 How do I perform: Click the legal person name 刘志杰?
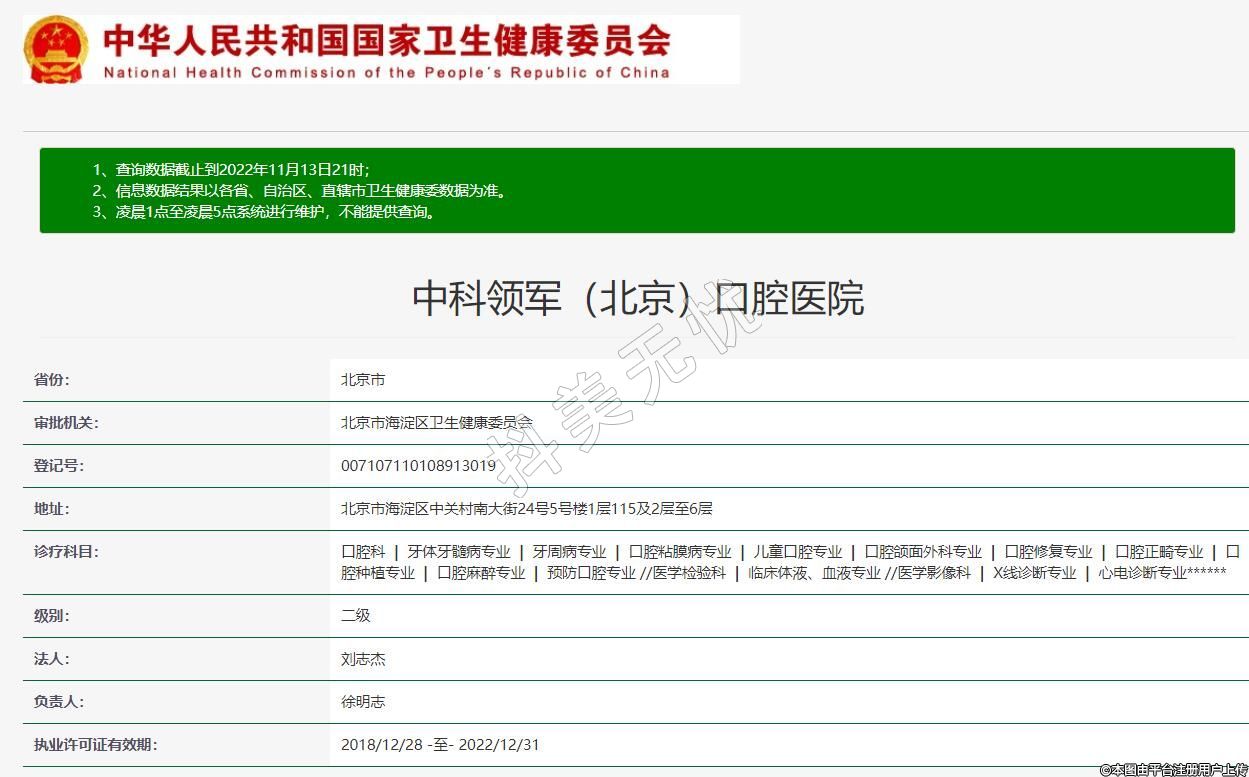pyautogui.click(x=363, y=659)
